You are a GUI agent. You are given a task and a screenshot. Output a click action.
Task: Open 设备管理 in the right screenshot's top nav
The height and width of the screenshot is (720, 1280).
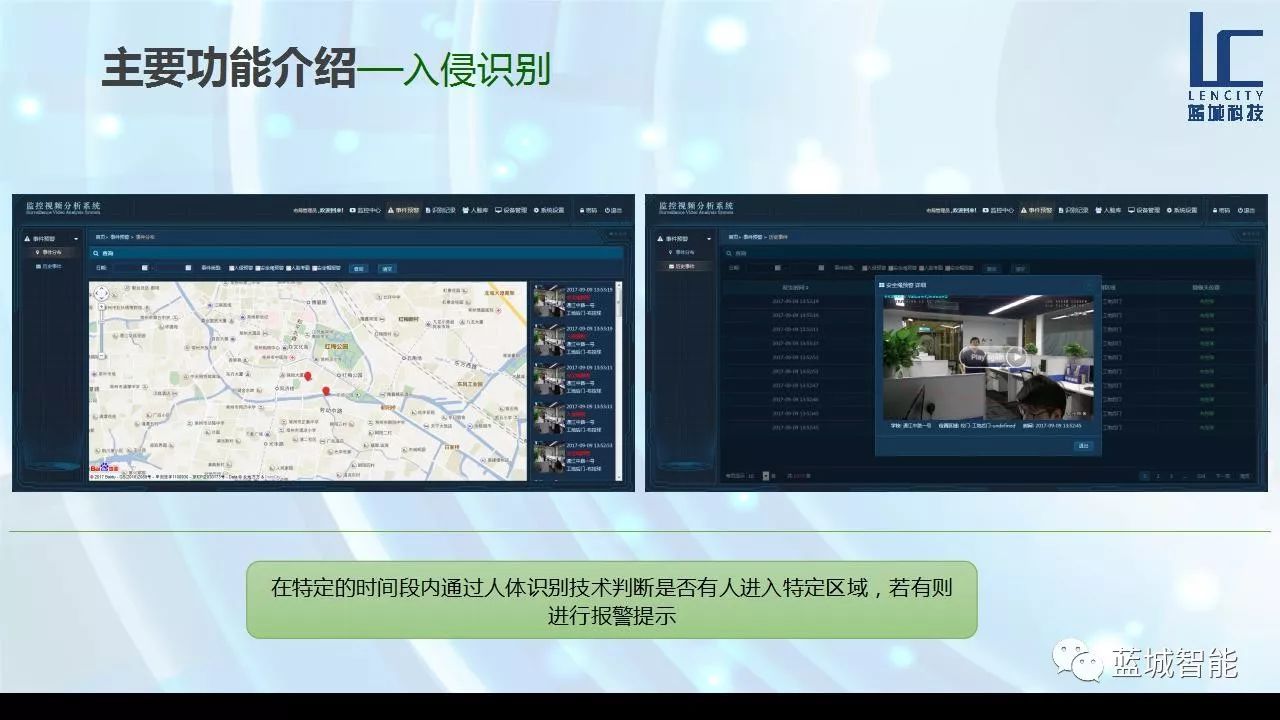pos(1144,210)
